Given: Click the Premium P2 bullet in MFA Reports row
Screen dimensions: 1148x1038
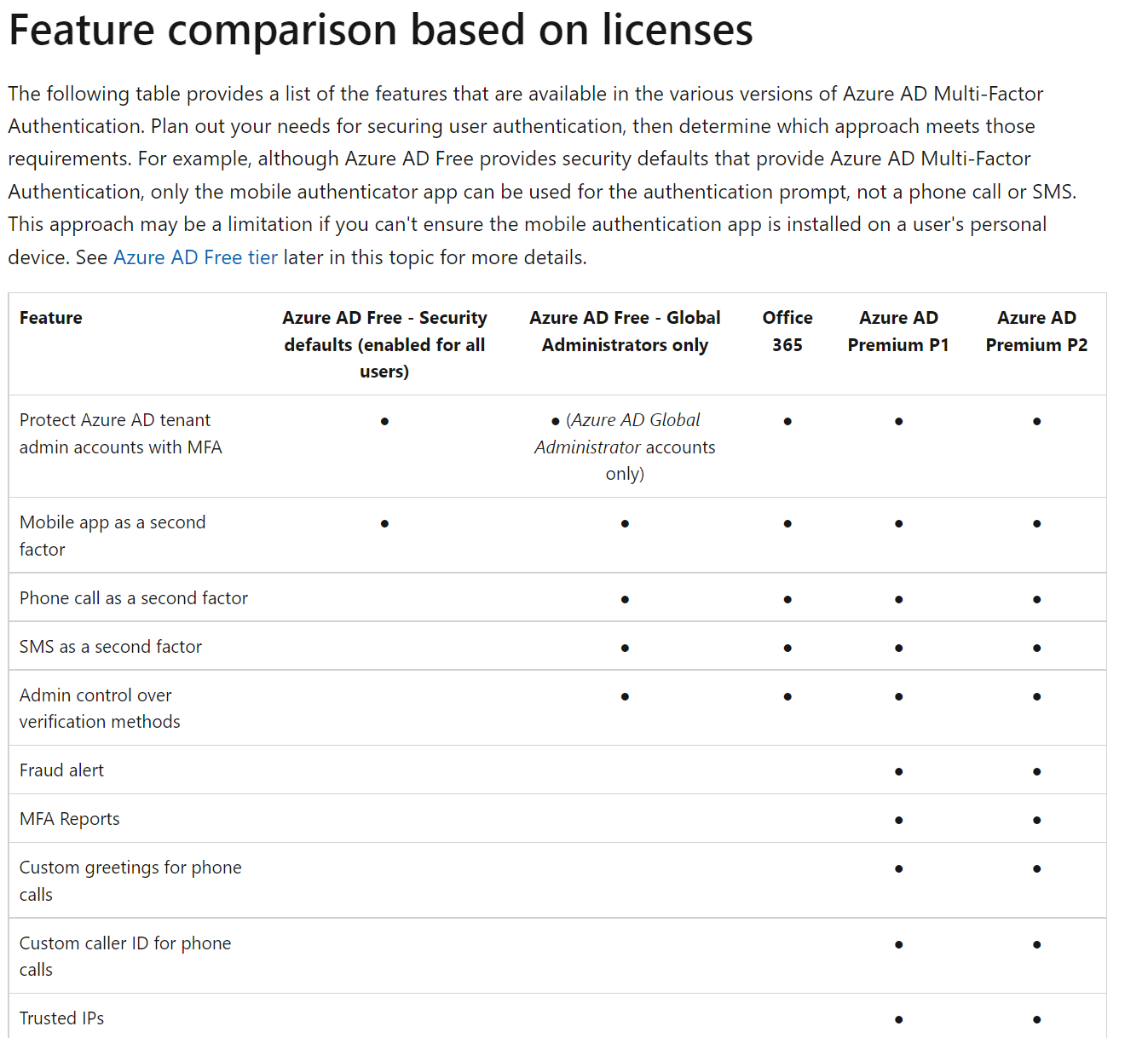Looking at the screenshot, I should click(1036, 820).
